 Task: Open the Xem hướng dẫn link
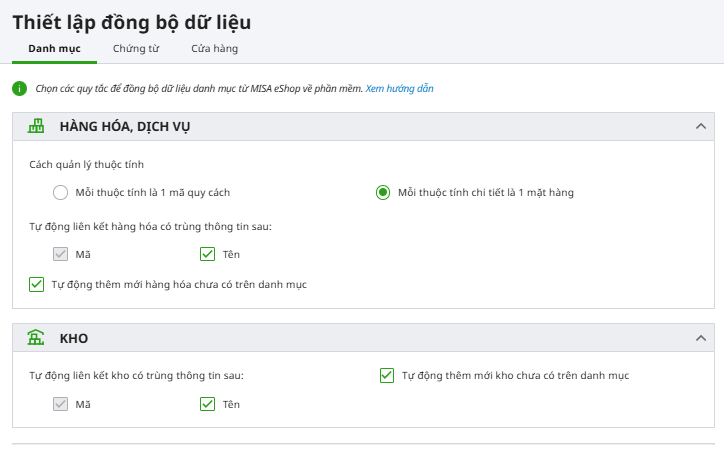click(399, 88)
